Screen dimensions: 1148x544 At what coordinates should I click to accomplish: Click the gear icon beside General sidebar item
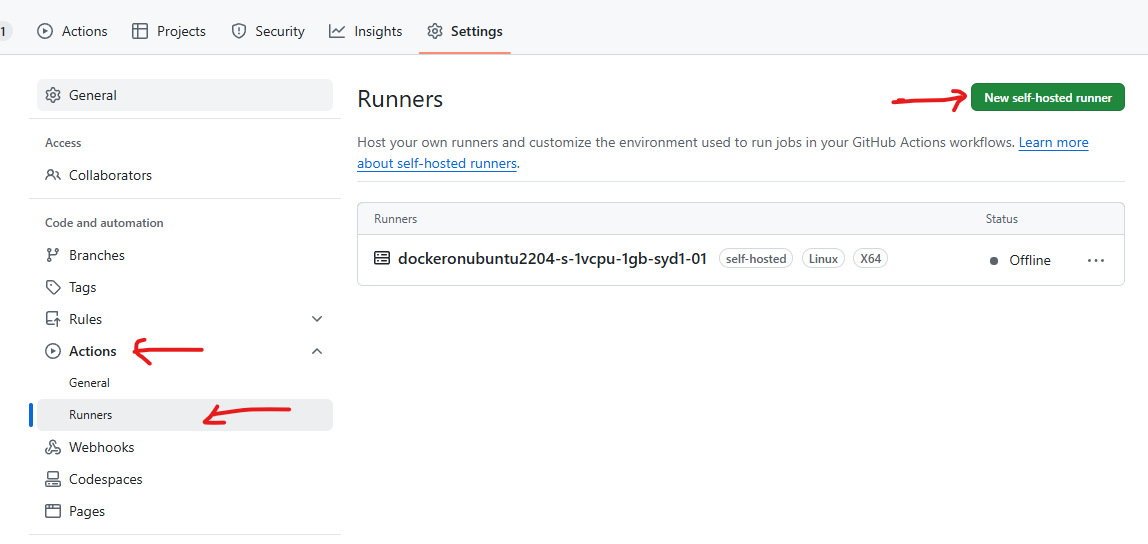[x=53, y=95]
